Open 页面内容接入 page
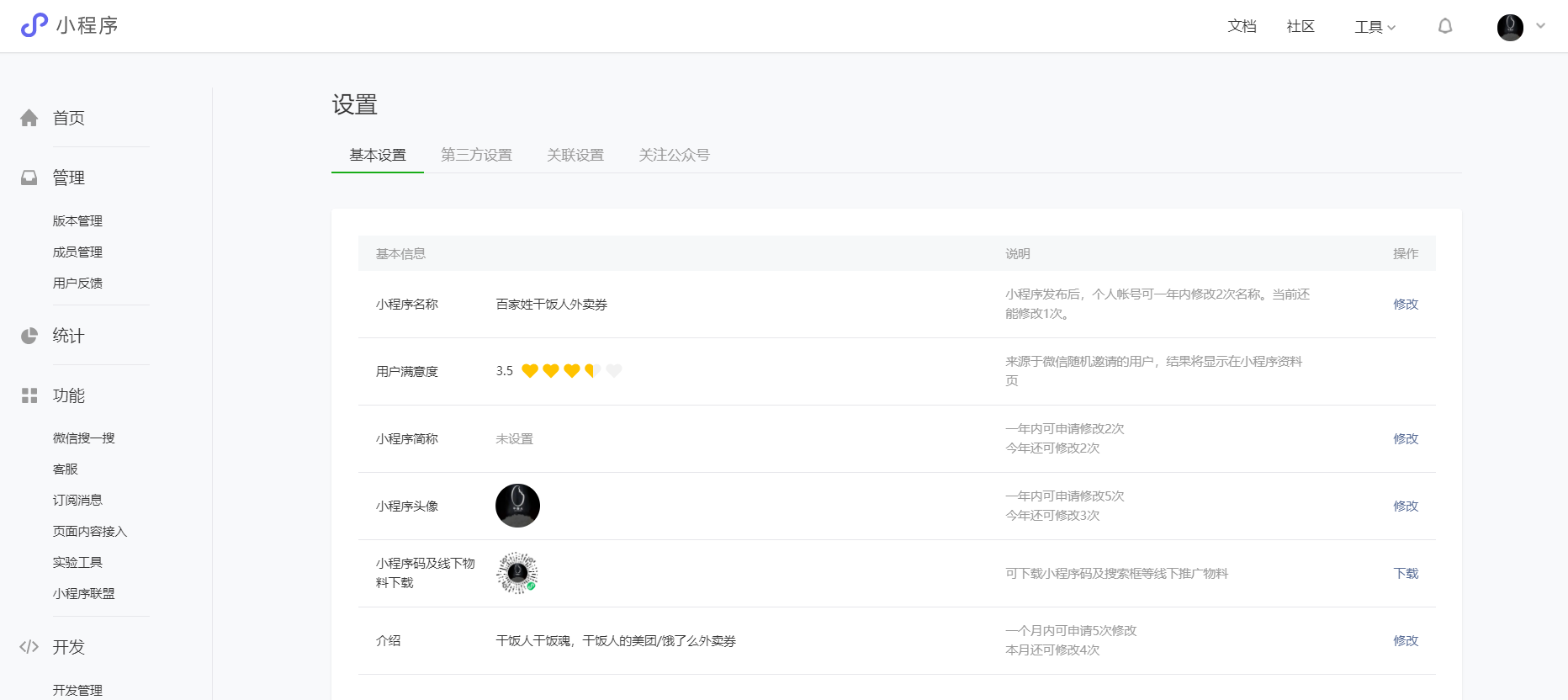The height and width of the screenshot is (700, 1568). [90, 531]
